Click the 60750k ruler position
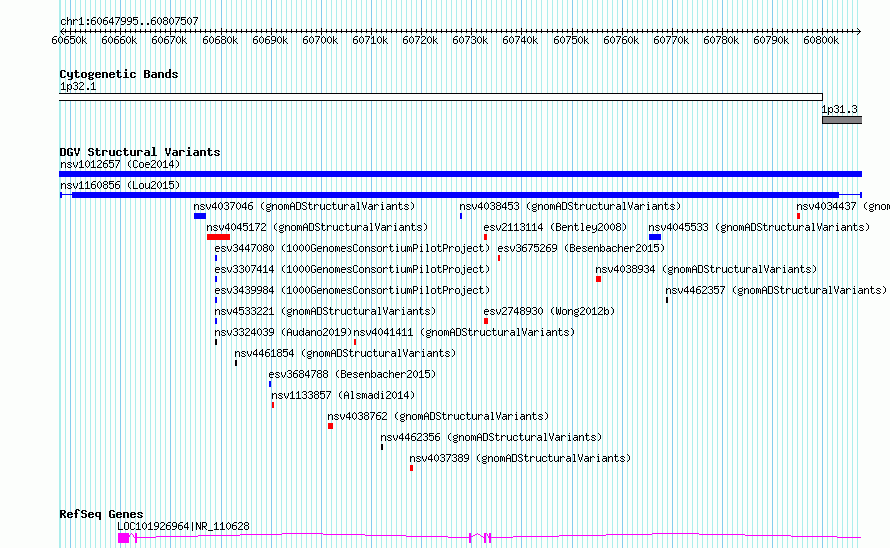 pos(571,41)
